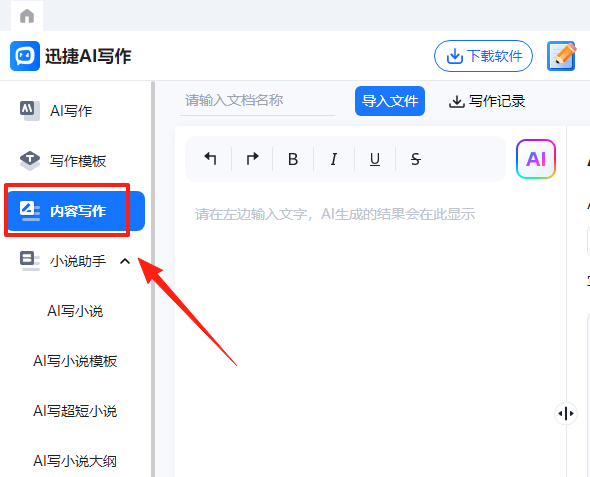Click the 小说助手 sidebar icon

[30, 261]
